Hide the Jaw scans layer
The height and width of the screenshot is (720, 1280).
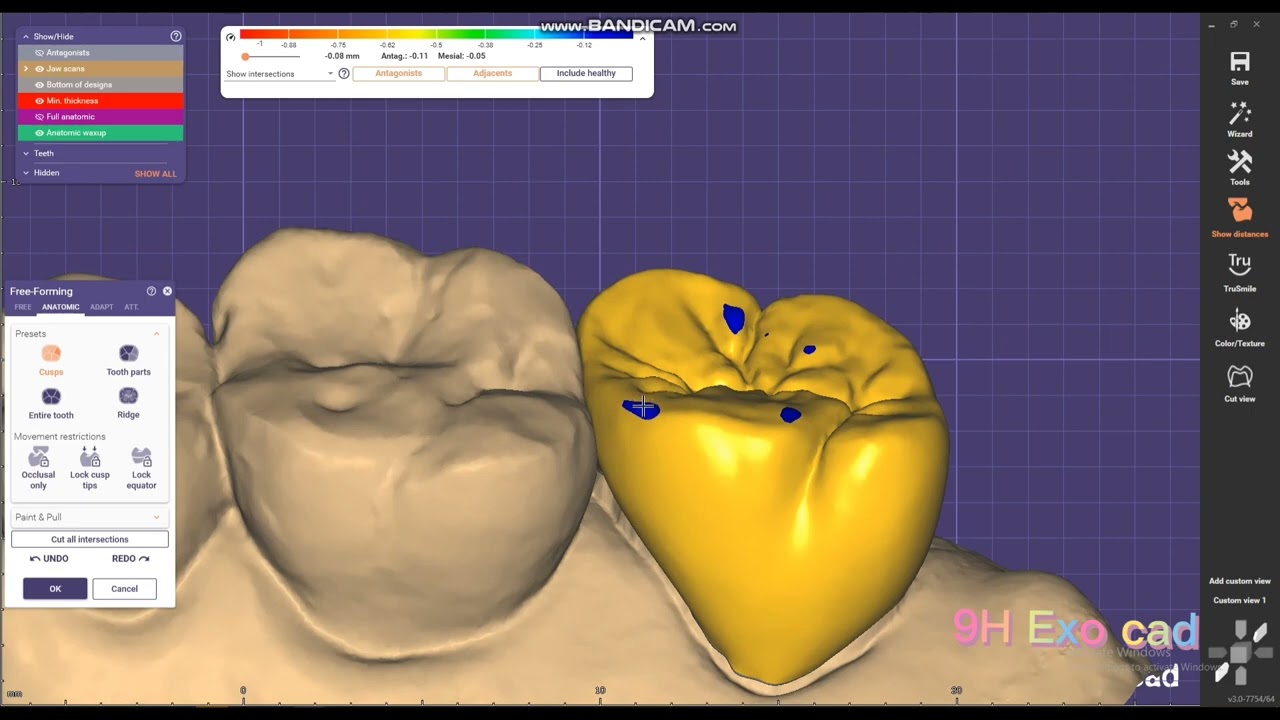[x=40, y=69]
